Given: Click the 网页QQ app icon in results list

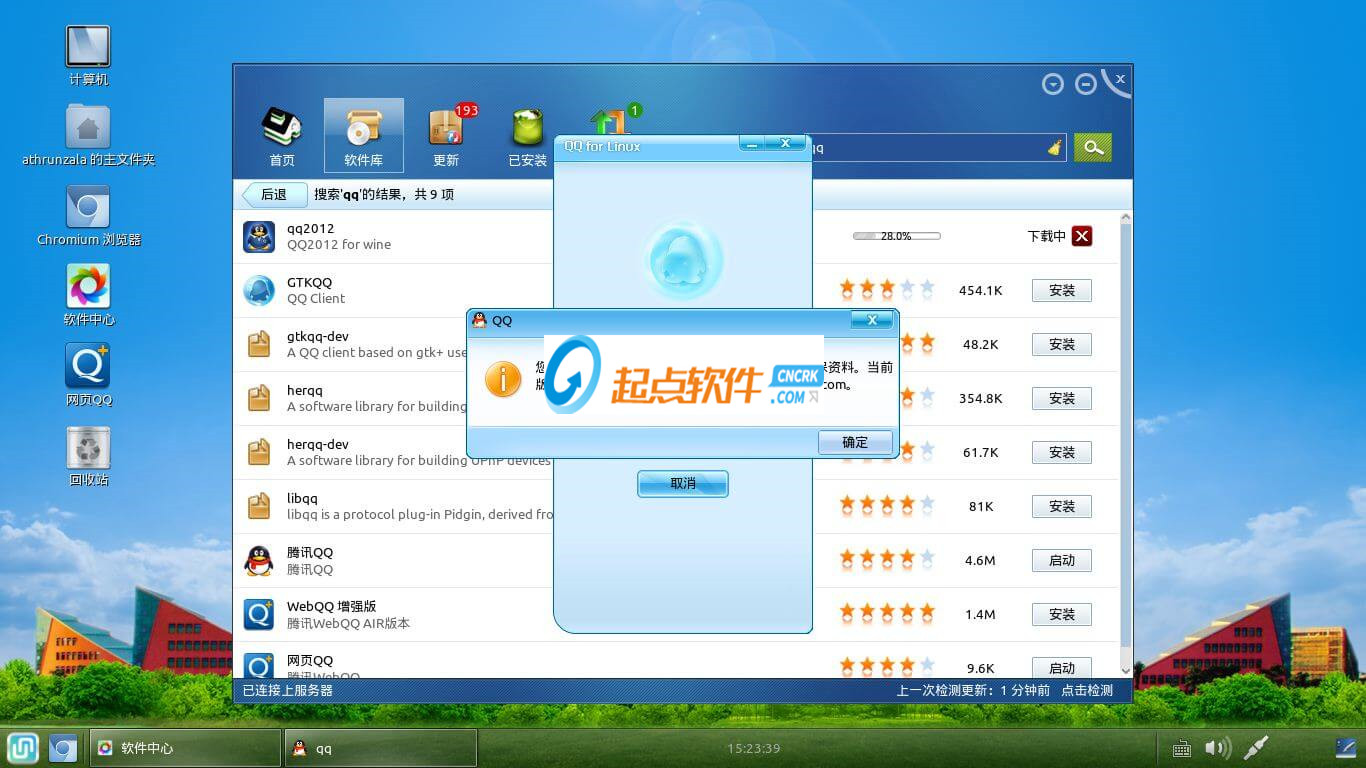Looking at the screenshot, I should click(x=259, y=666).
